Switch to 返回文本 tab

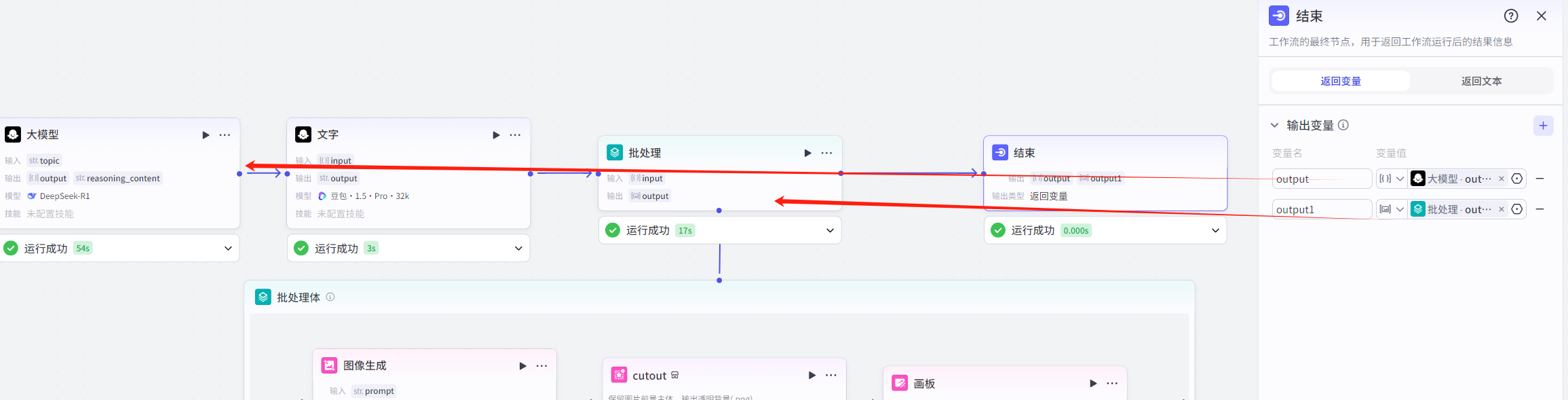(1481, 81)
